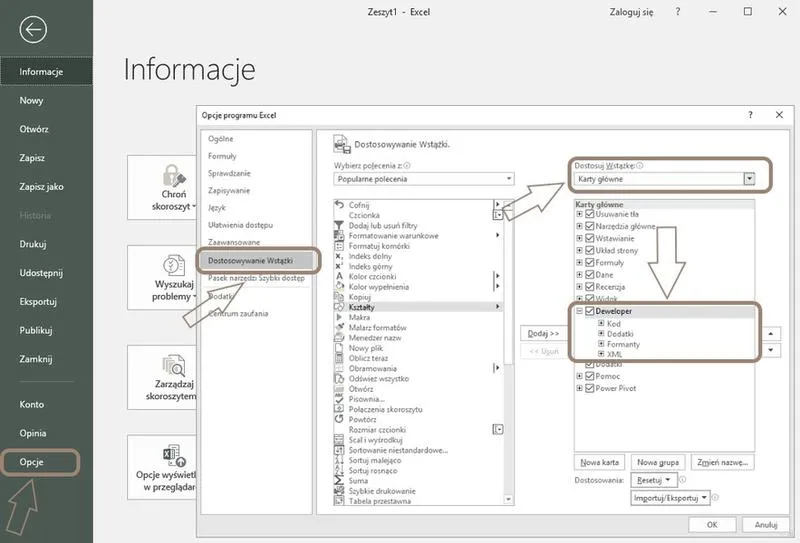800x543 pixels.
Task: Collapse the Deweloper tree node
Action: 580,311
